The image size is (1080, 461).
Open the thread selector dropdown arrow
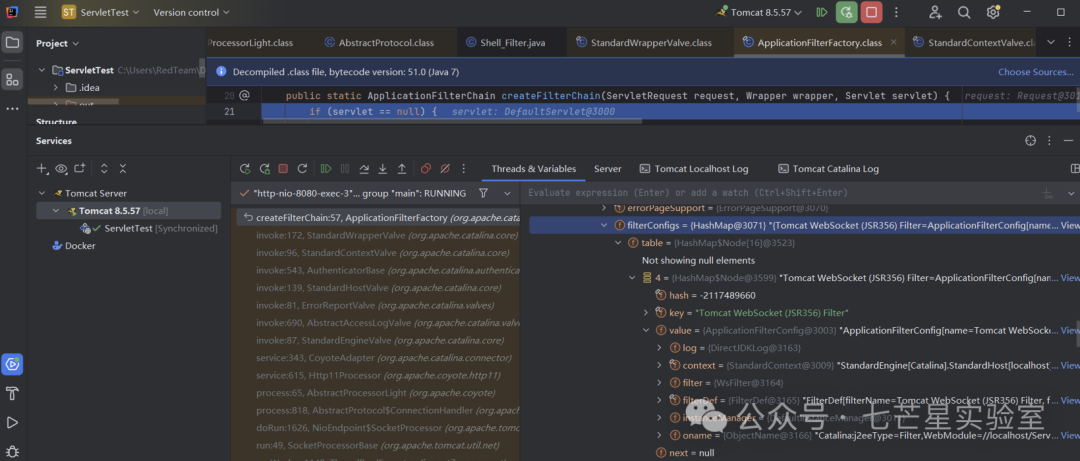(x=508, y=194)
